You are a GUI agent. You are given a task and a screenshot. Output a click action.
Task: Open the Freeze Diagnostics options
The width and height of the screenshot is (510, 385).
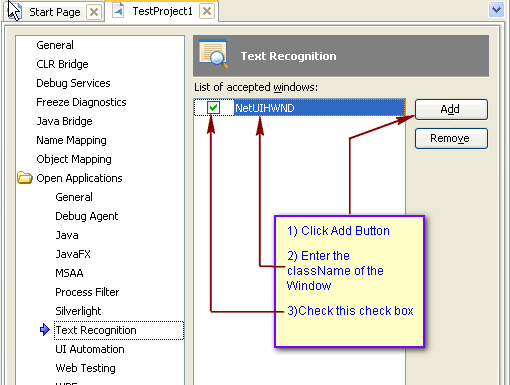(81, 102)
